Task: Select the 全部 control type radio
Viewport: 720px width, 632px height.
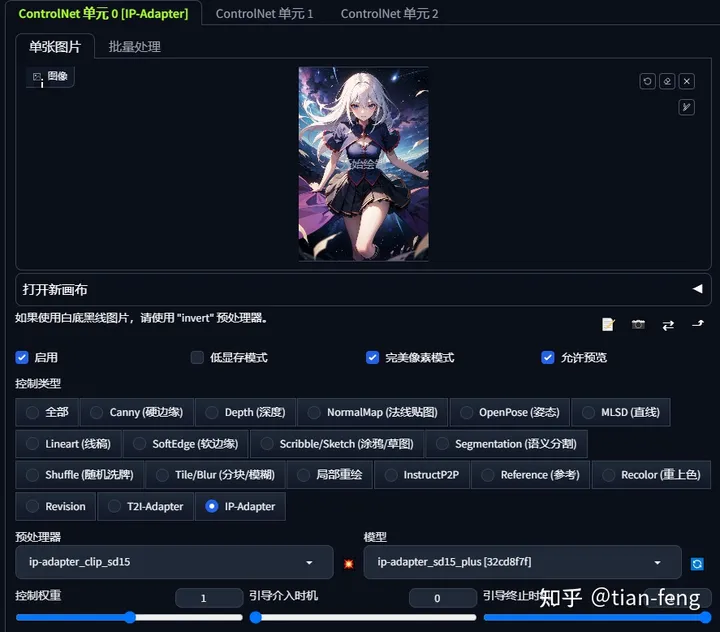Action: [x=47, y=412]
